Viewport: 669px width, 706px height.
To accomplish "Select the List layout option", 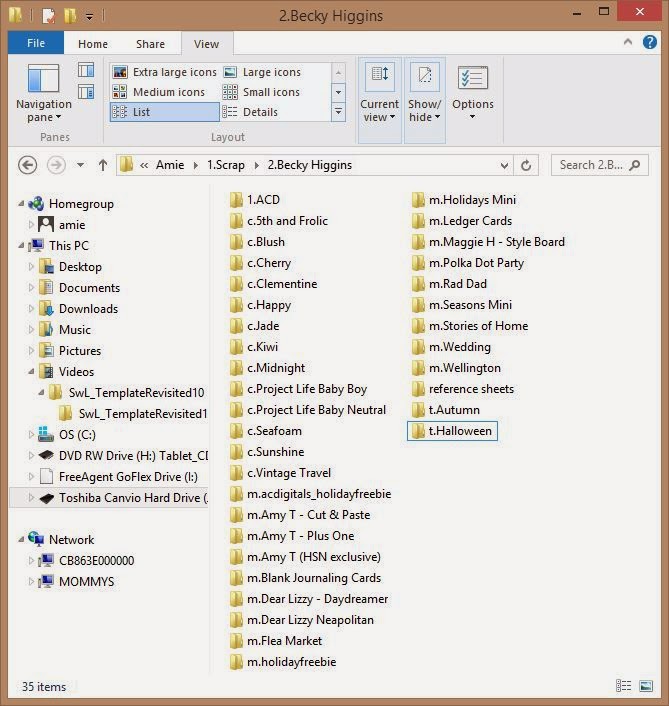I will (x=164, y=112).
